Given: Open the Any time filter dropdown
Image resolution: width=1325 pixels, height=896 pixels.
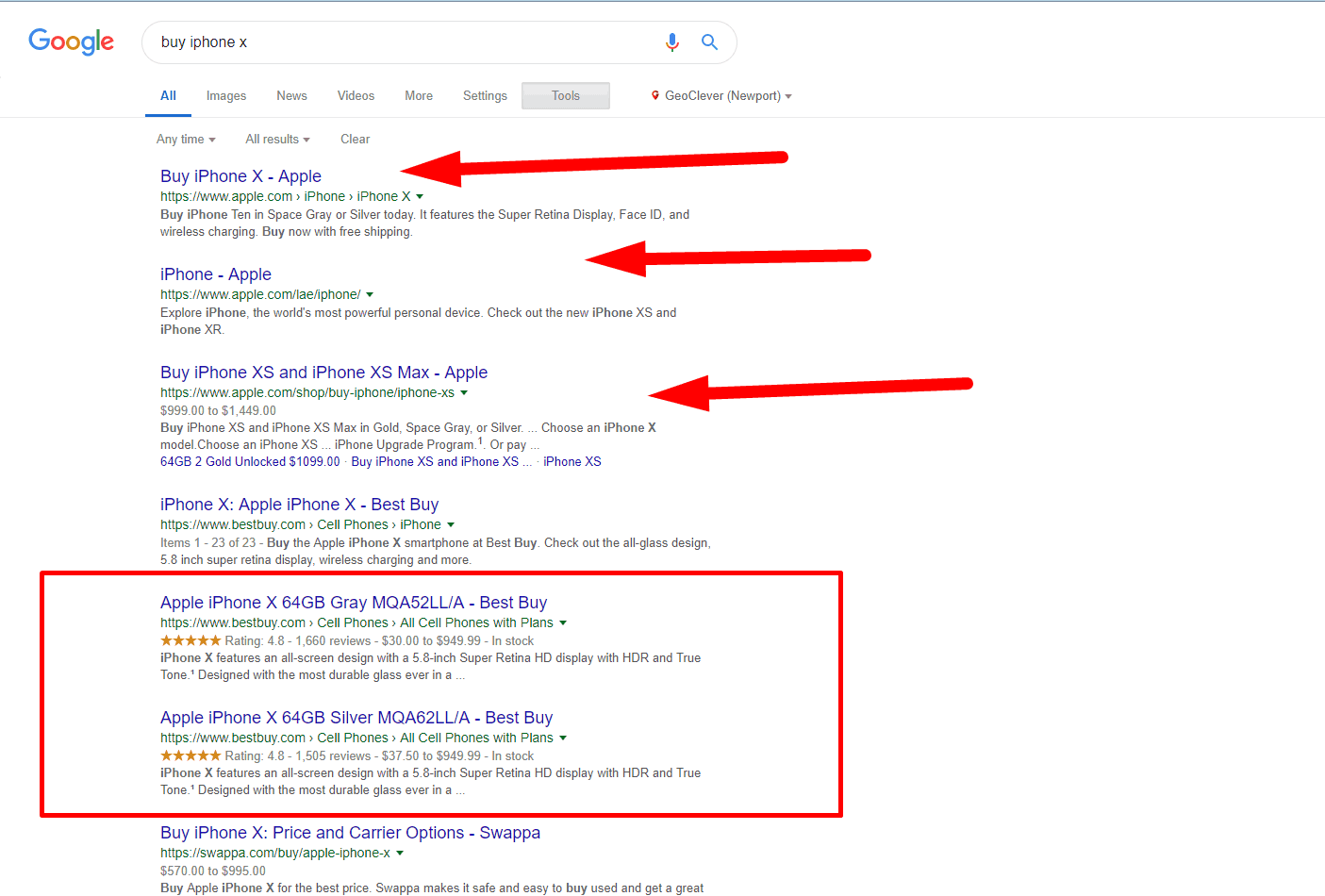Looking at the screenshot, I should 186,139.
